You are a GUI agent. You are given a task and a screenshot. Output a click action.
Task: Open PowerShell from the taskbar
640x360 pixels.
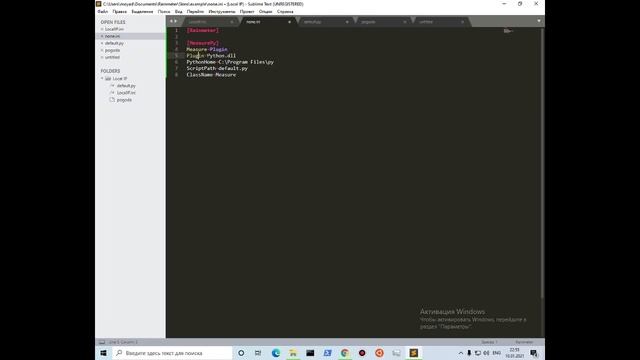tap(327, 353)
